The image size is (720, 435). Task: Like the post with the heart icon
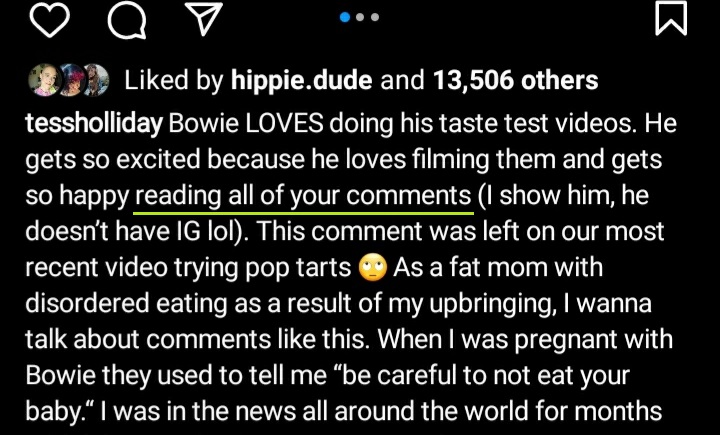tap(50, 20)
